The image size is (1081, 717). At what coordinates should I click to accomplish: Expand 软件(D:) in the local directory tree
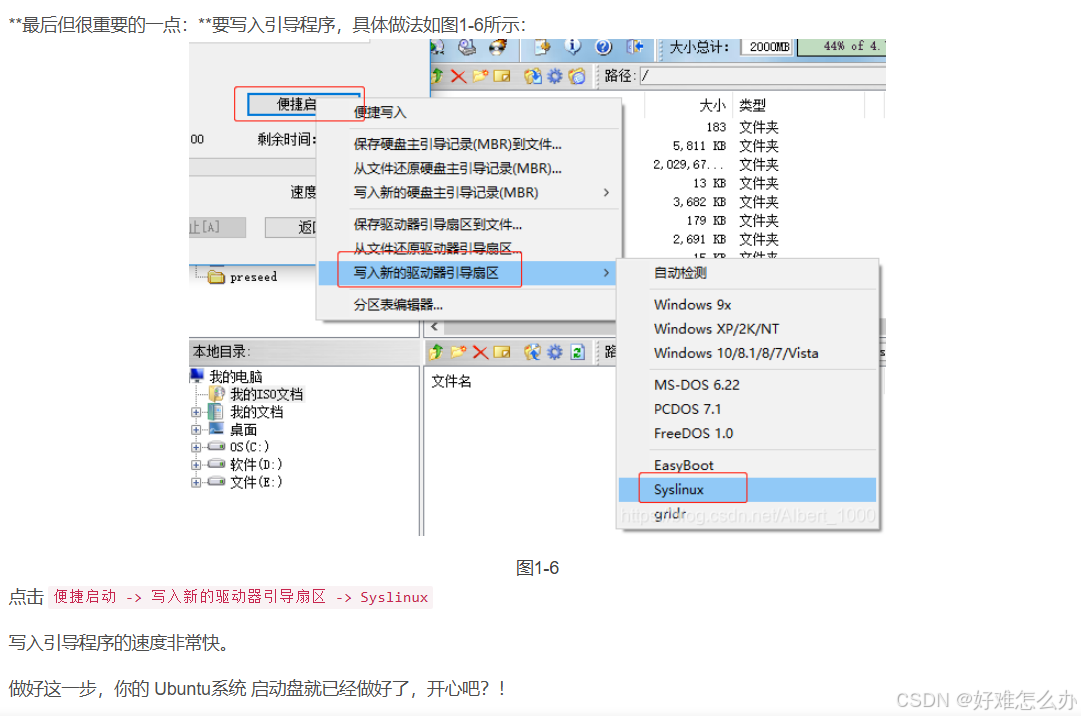click(197, 464)
